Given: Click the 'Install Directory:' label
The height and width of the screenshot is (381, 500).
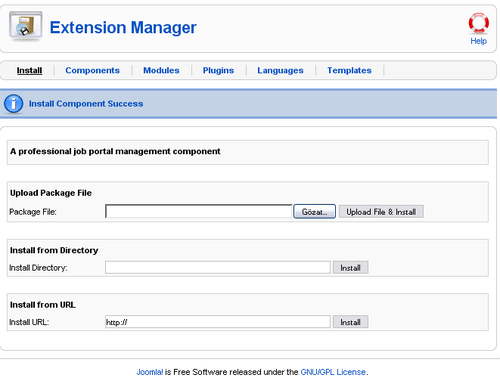Looking at the screenshot, I should tap(38, 268).
